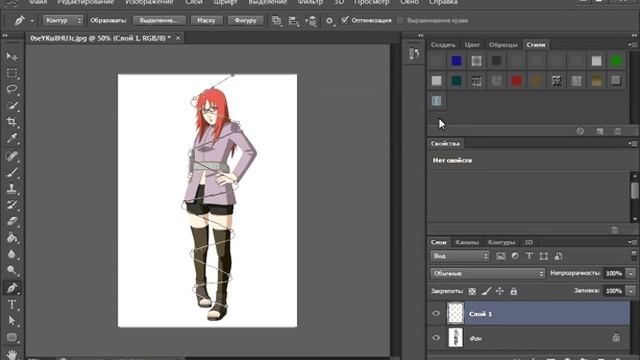Select the Rectangular Marquee tool
640x360 pixels.
pos(12,73)
